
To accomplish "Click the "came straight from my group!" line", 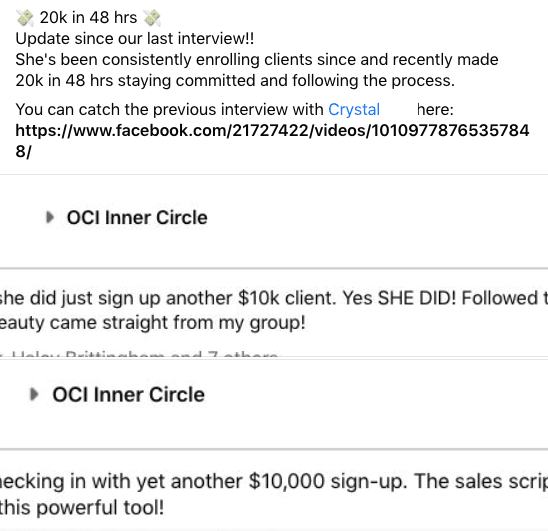I will [x=153, y=322].
